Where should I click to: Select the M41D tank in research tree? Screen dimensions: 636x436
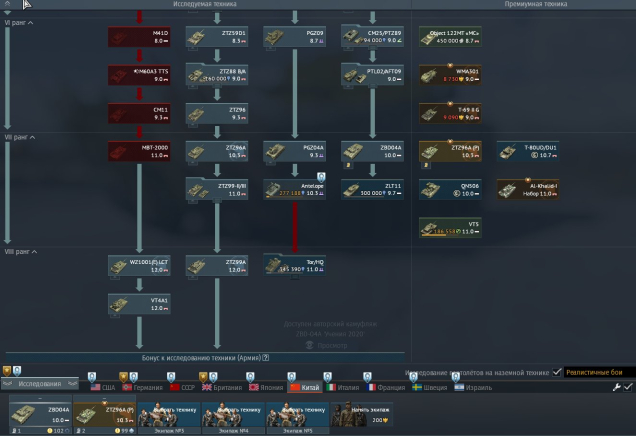pyautogui.click(x=139, y=37)
